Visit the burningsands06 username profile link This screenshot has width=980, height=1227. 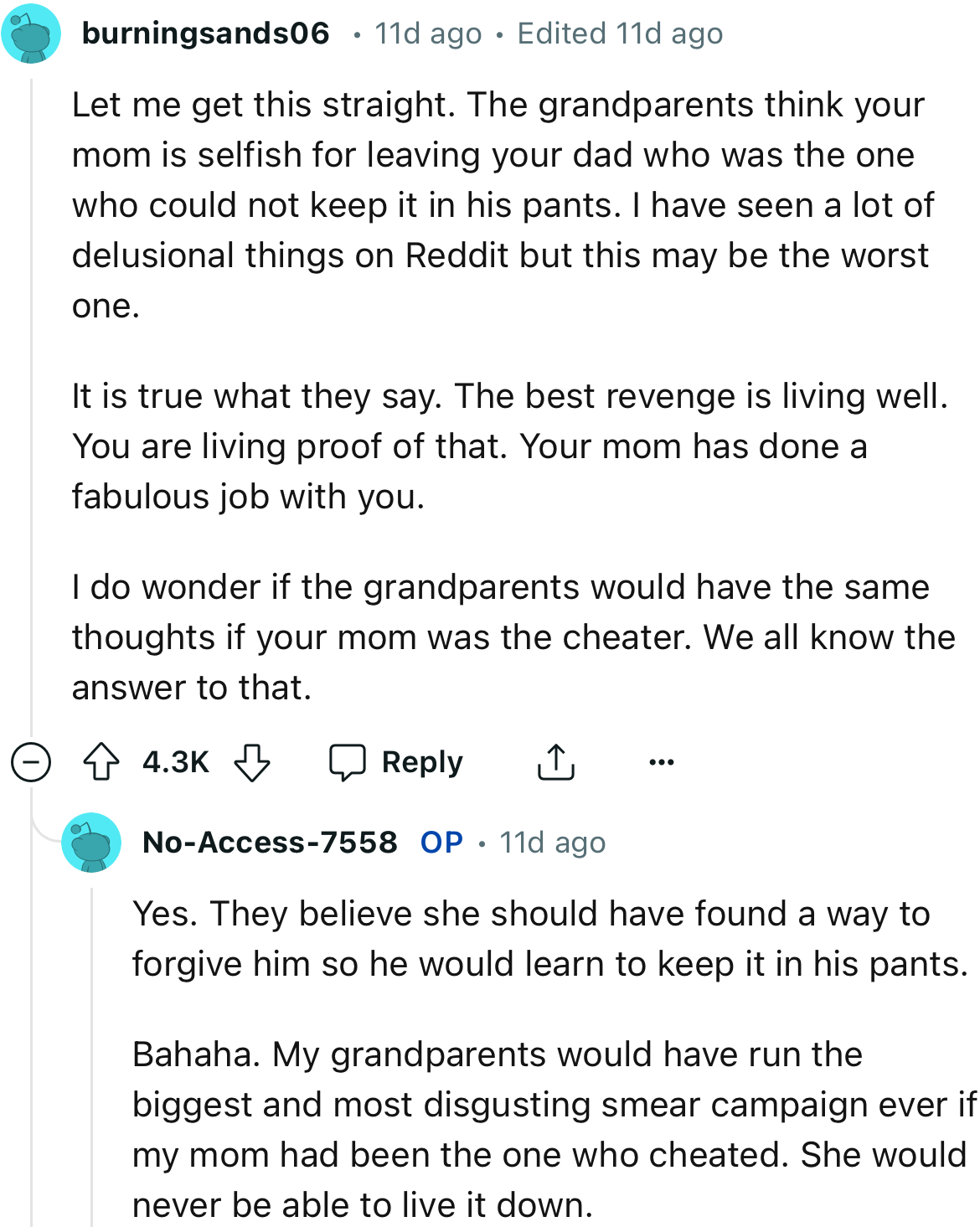(x=206, y=34)
